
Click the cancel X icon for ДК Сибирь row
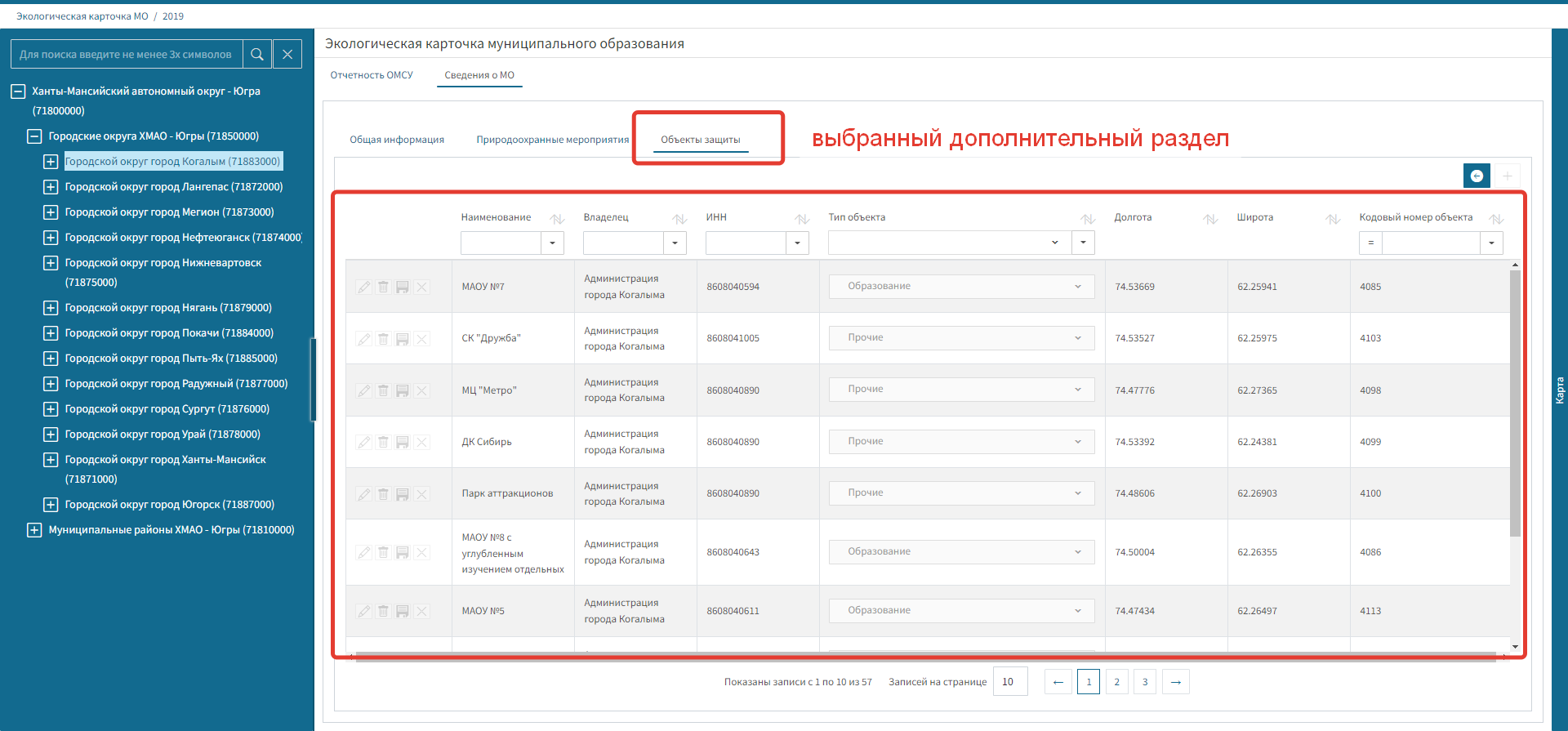[421, 443]
